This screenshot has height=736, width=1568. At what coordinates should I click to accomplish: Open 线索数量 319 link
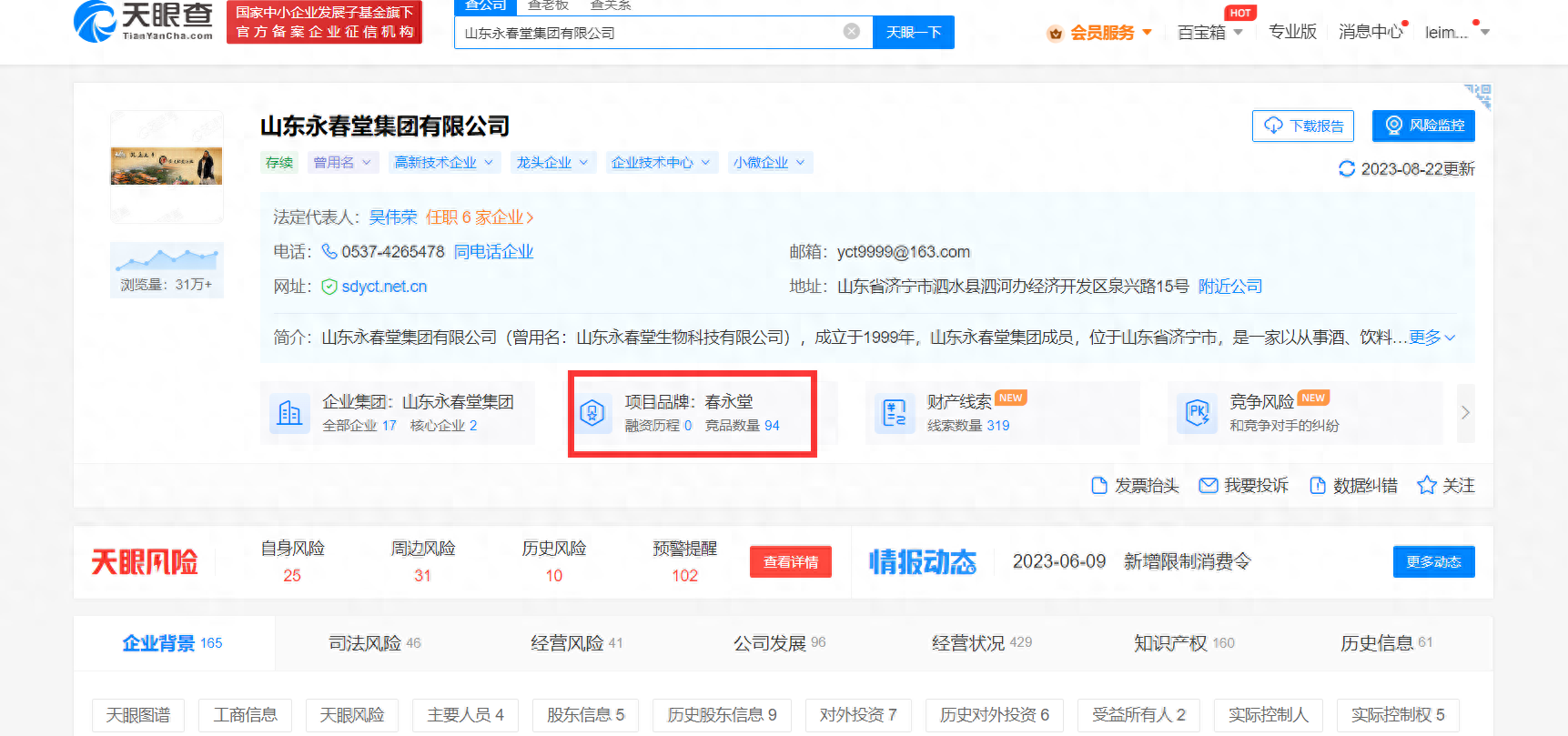pos(968,425)
